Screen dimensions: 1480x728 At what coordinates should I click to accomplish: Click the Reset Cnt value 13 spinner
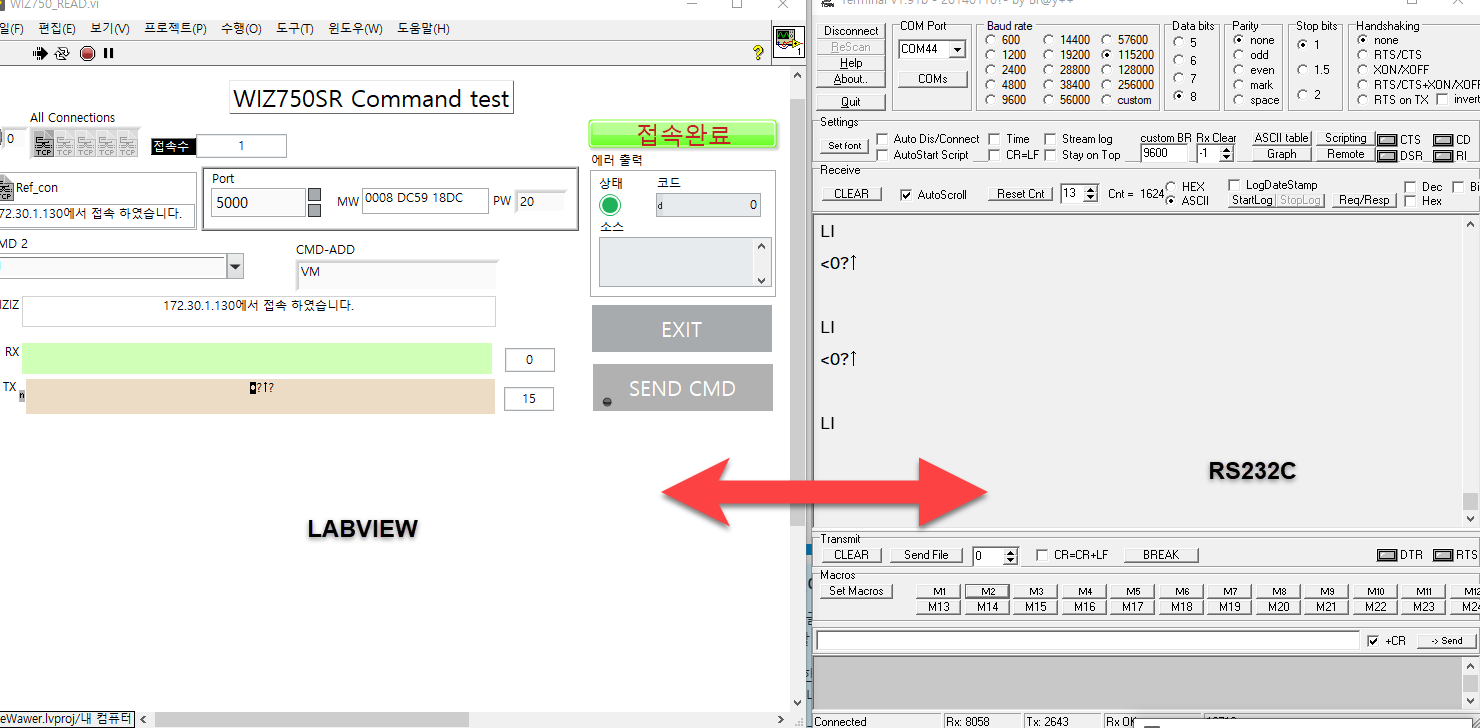pos(1090,194)
